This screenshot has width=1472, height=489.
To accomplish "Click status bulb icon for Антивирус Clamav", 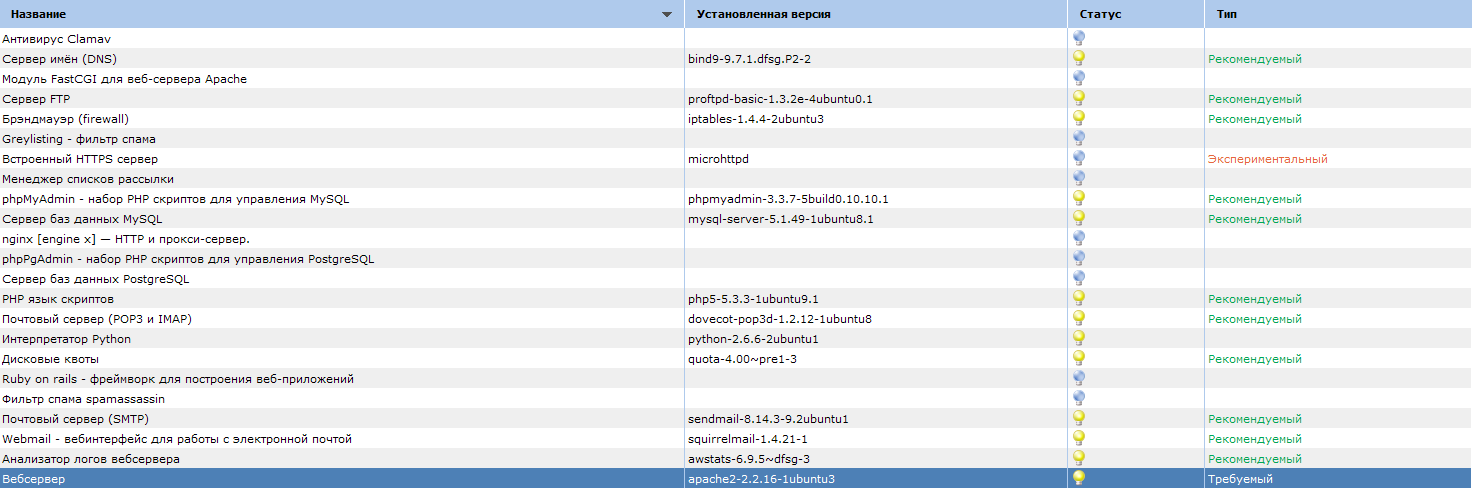I will click(x=1079, y=38).
